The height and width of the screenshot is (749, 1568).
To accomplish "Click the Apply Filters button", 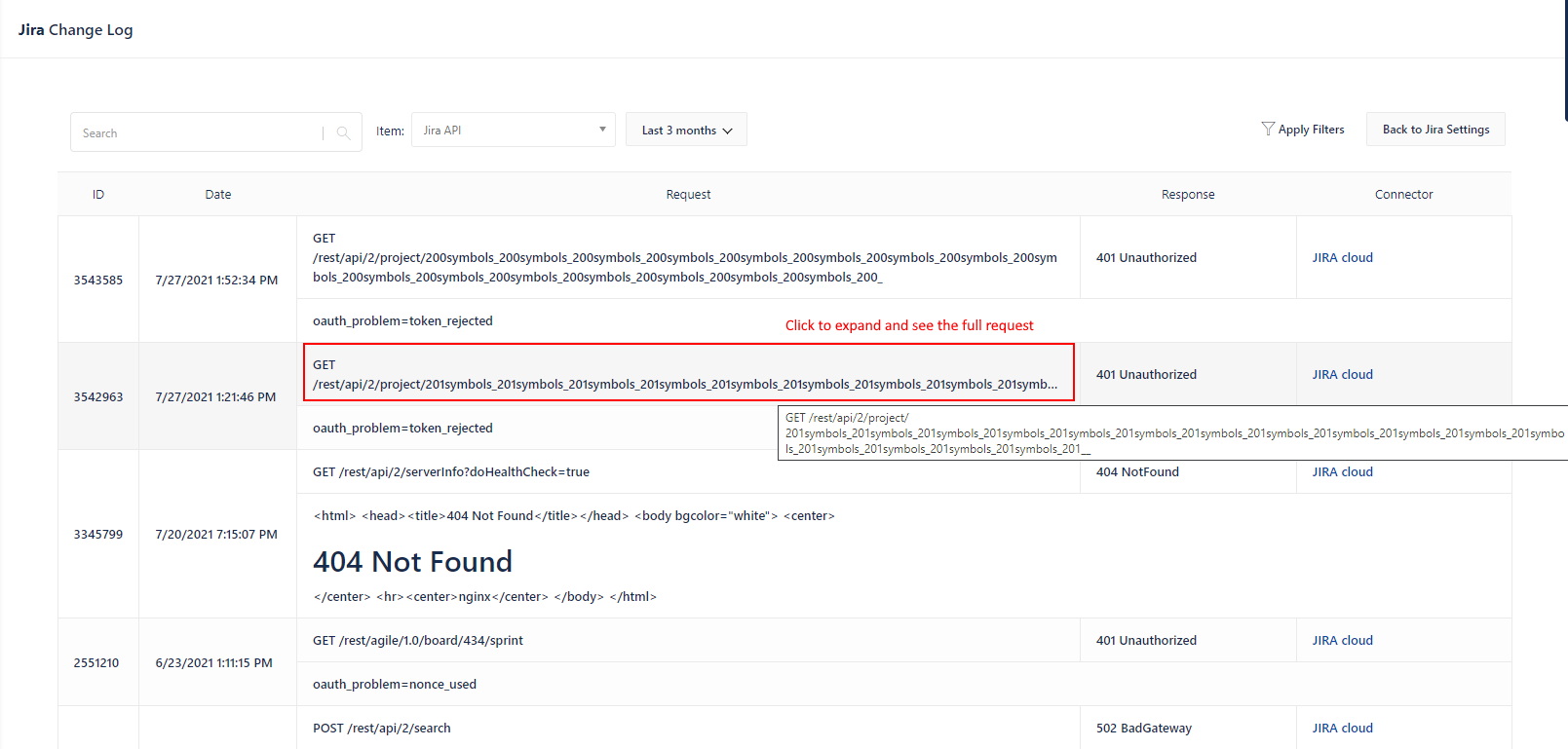I will point(1302,130).
